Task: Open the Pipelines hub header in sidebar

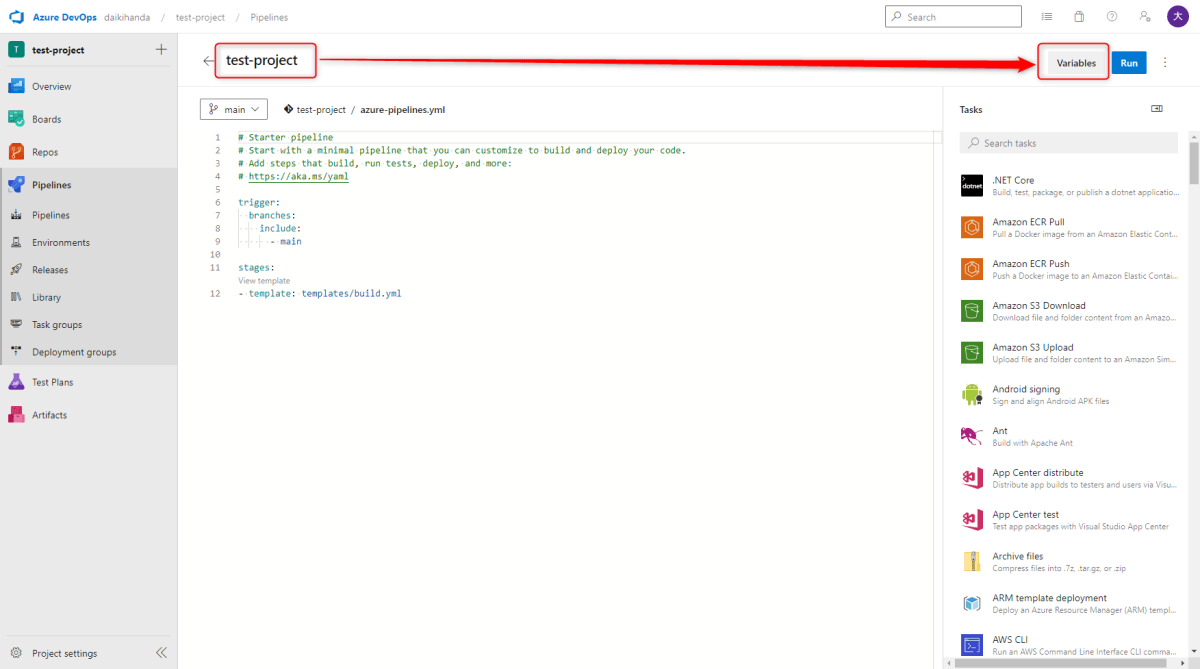Action: click(x=89, y=185)
